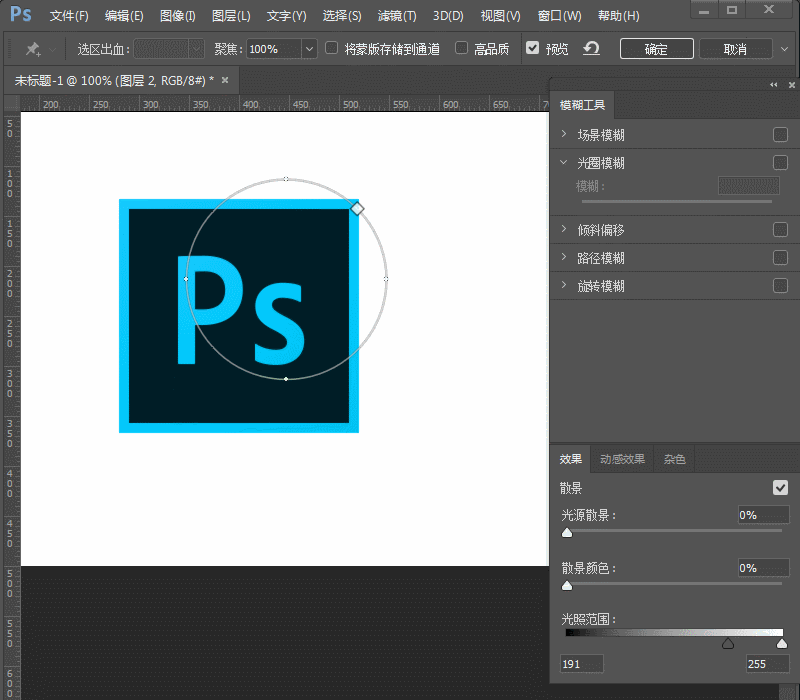This screenshot has height=700, width=800.
Task: Expand the 旋转模糊 section
Action: coord(563,285)
